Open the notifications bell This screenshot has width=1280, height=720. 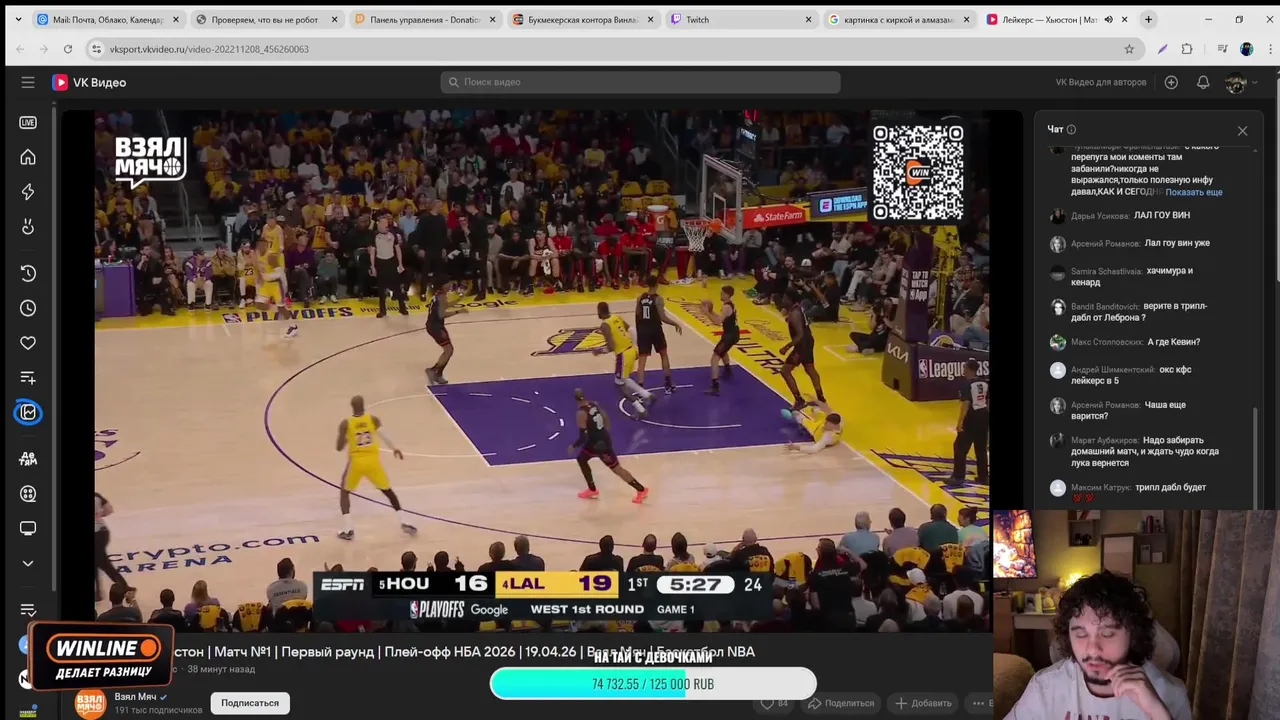(1203, 82)
